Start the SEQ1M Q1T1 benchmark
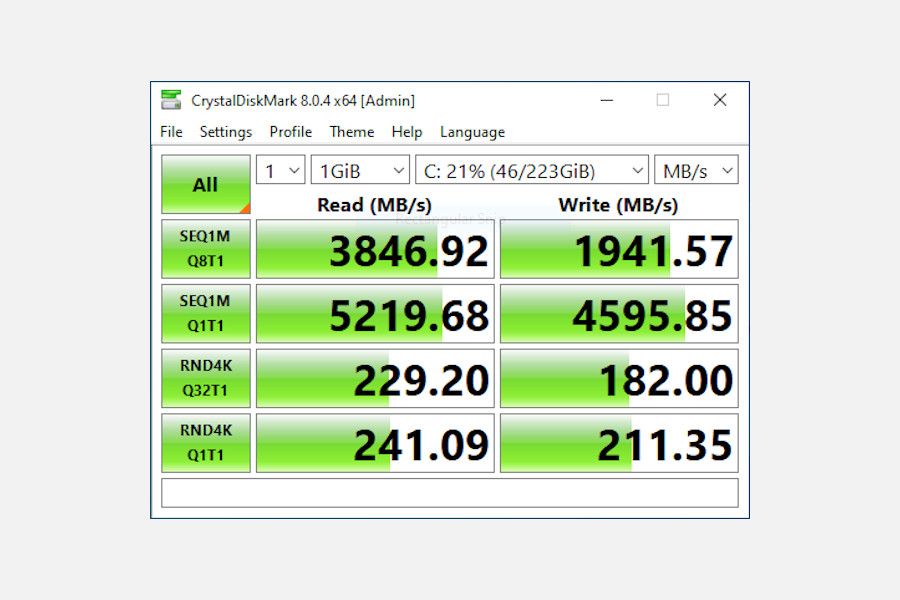This screenshot has height=600, width=900. point(205,313)
